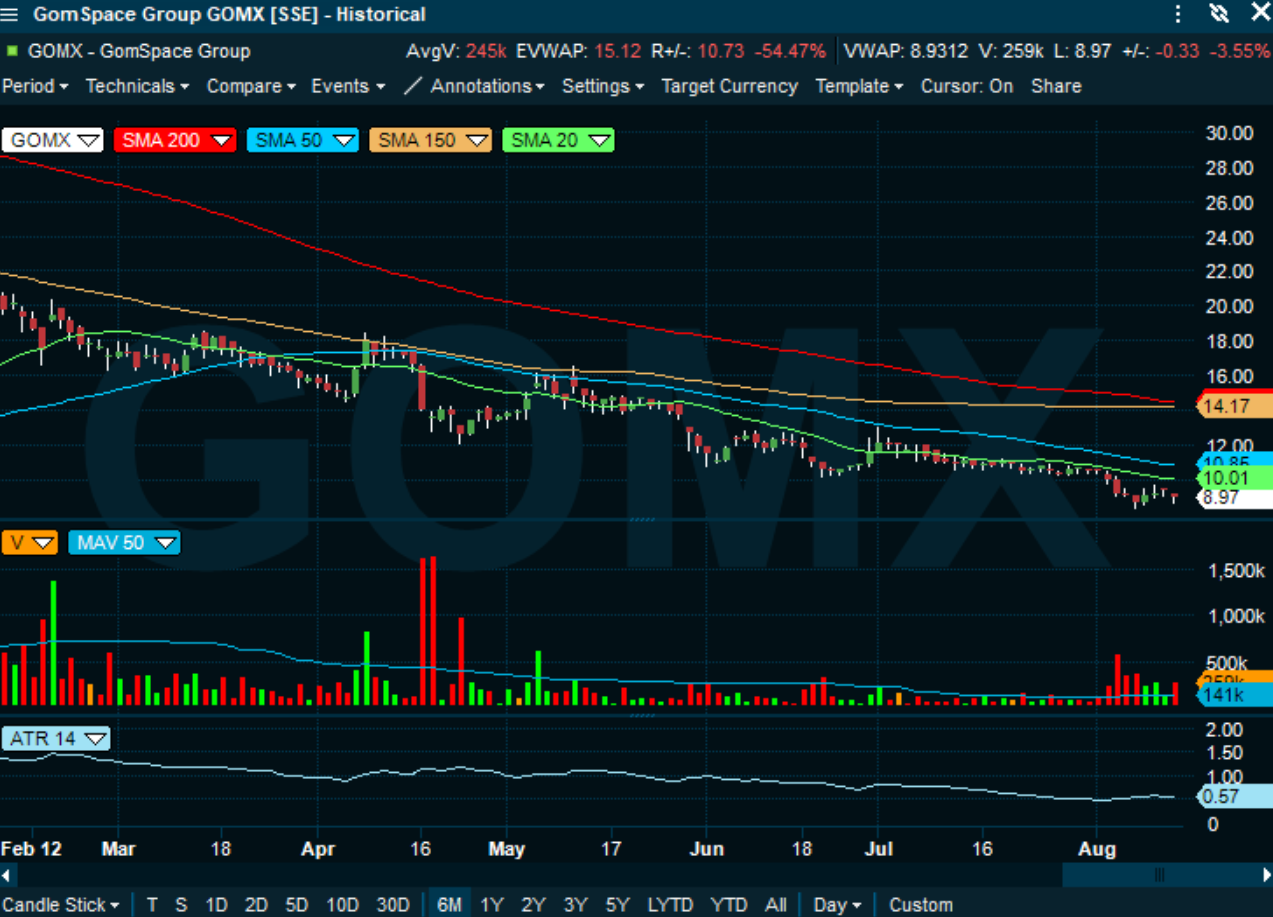Show the All time range
Screen dimensions: 1273x917
[x=776, y=905]
